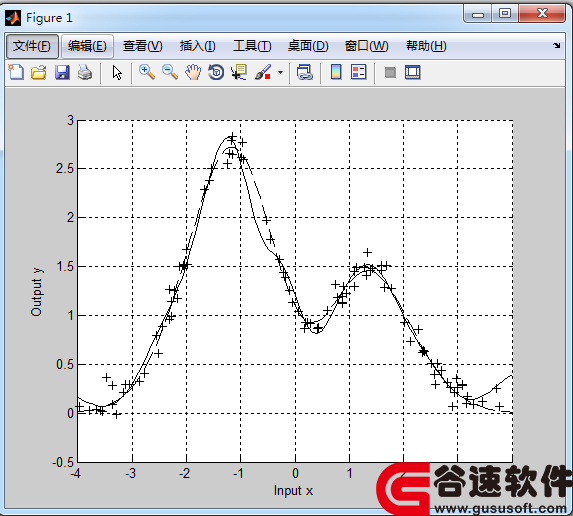Viewport: 573px width, 516px height.
Task: Open the 窗口(W) Window menu
Action: [367, 46]
